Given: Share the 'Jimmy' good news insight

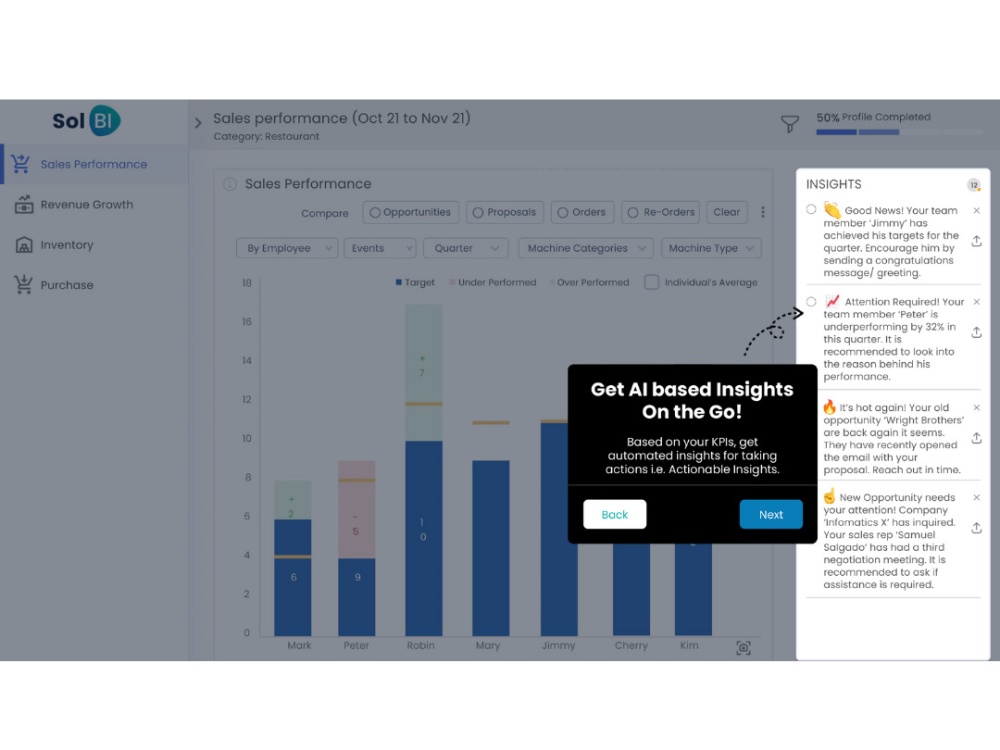Looking at the screenshot, I should [976, 241].
